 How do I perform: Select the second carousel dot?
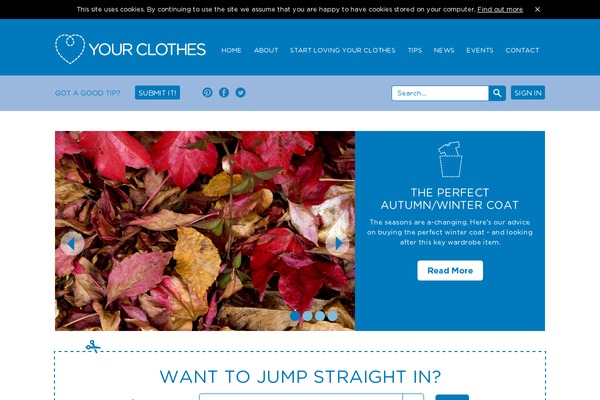point(307,316)
